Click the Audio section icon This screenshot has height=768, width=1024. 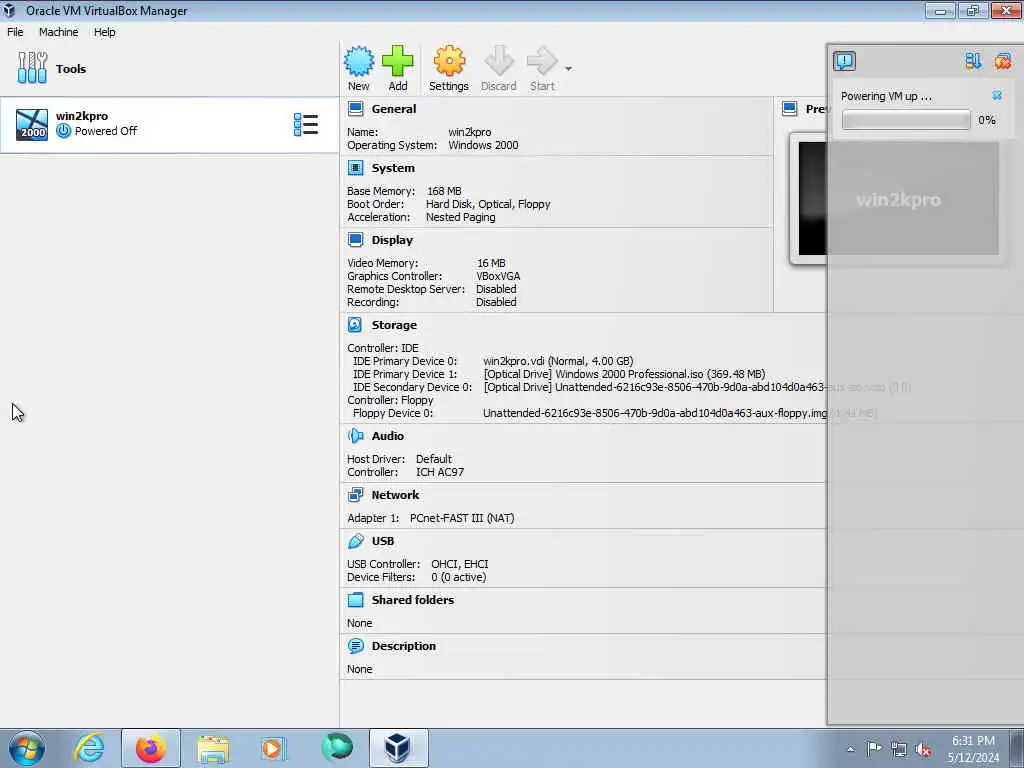pyautogui.click(x=356, y=436)
